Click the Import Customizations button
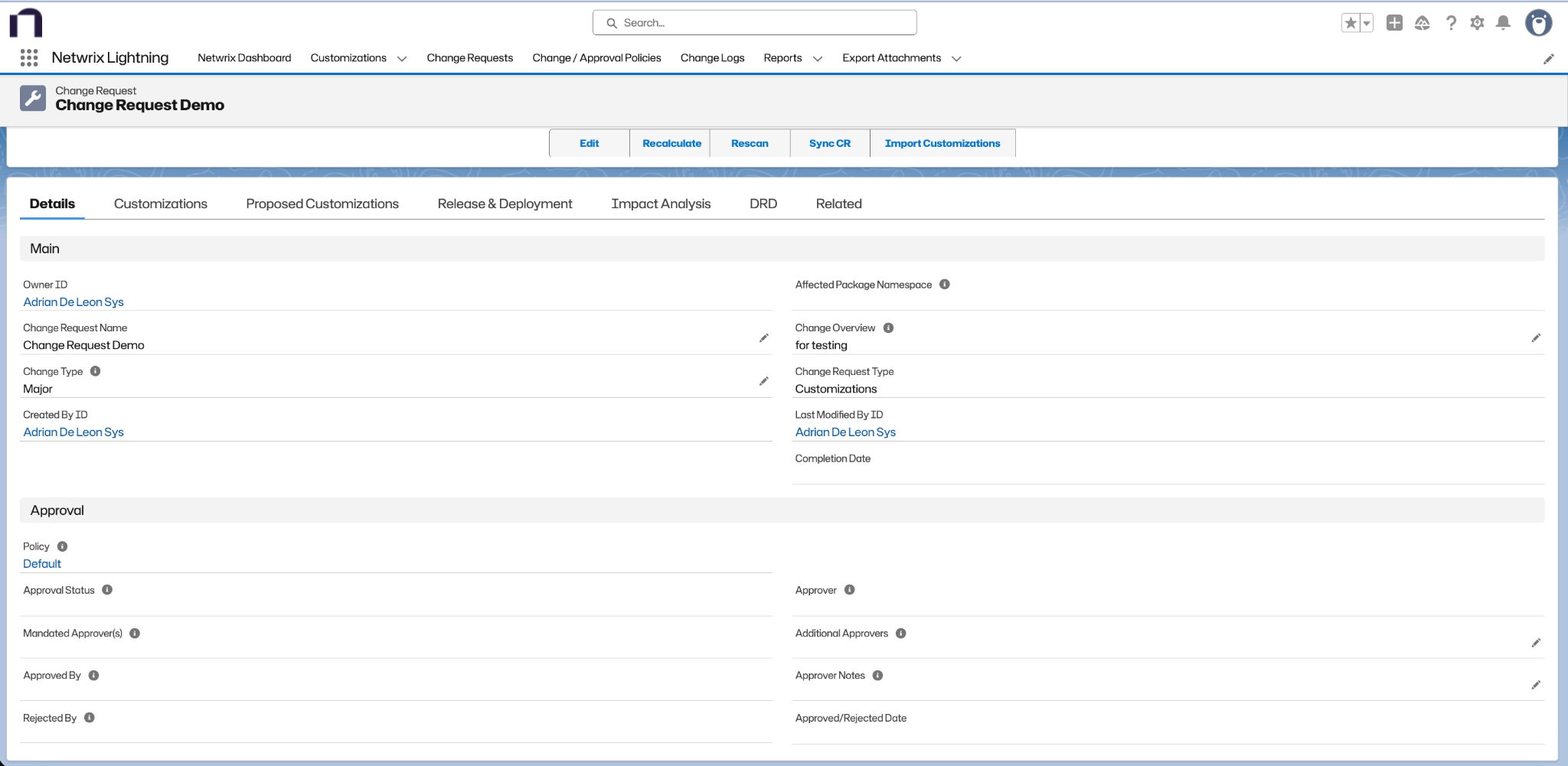 (x=942, y=143)
